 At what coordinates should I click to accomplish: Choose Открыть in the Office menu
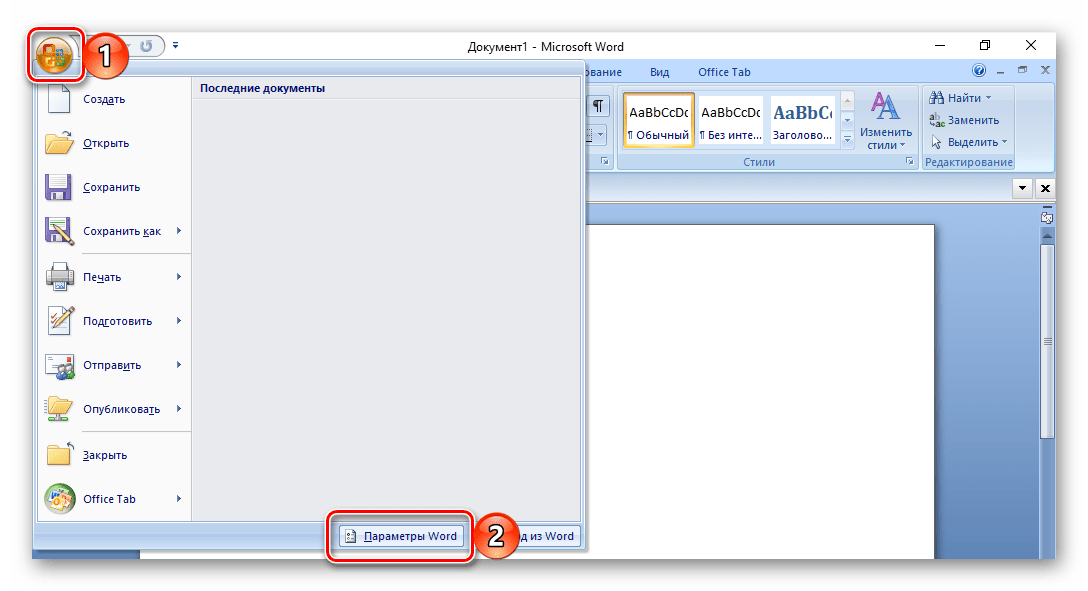[x=106, y=143]
